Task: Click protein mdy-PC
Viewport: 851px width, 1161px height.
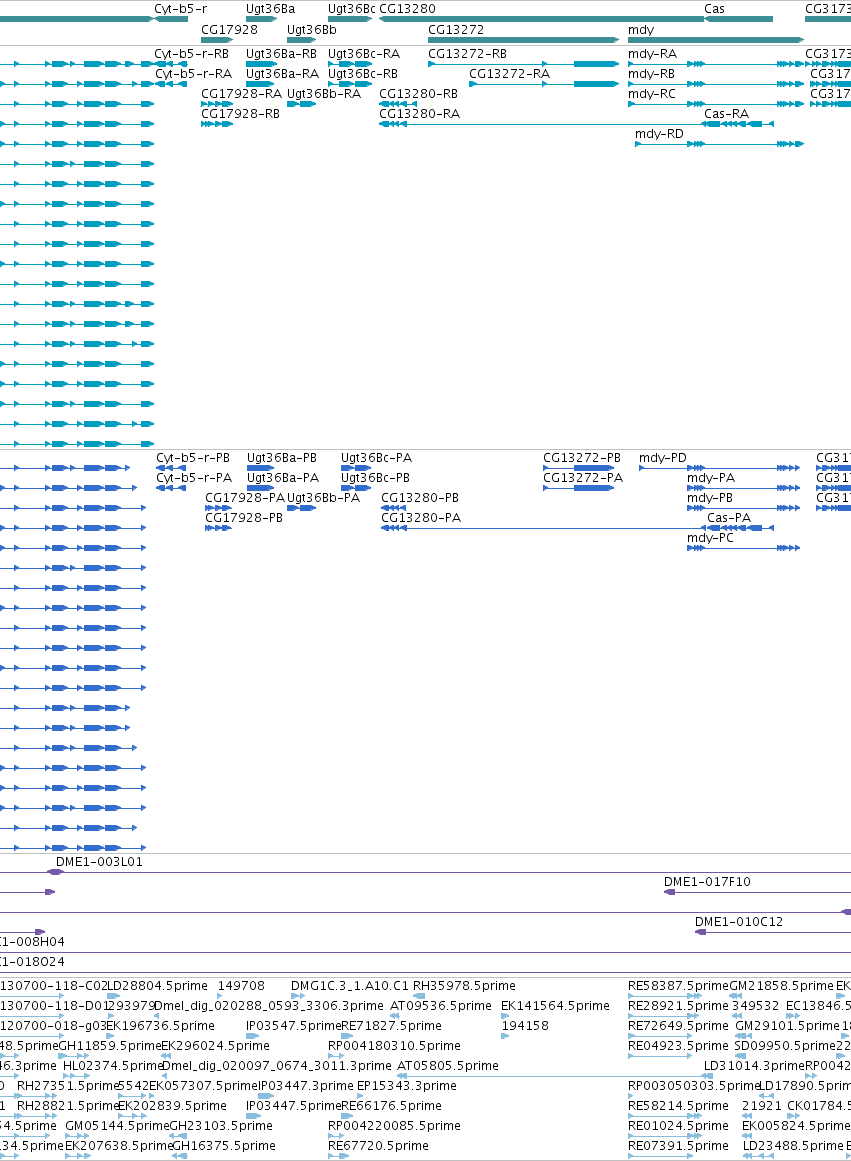Action: [x=710, y=538]
